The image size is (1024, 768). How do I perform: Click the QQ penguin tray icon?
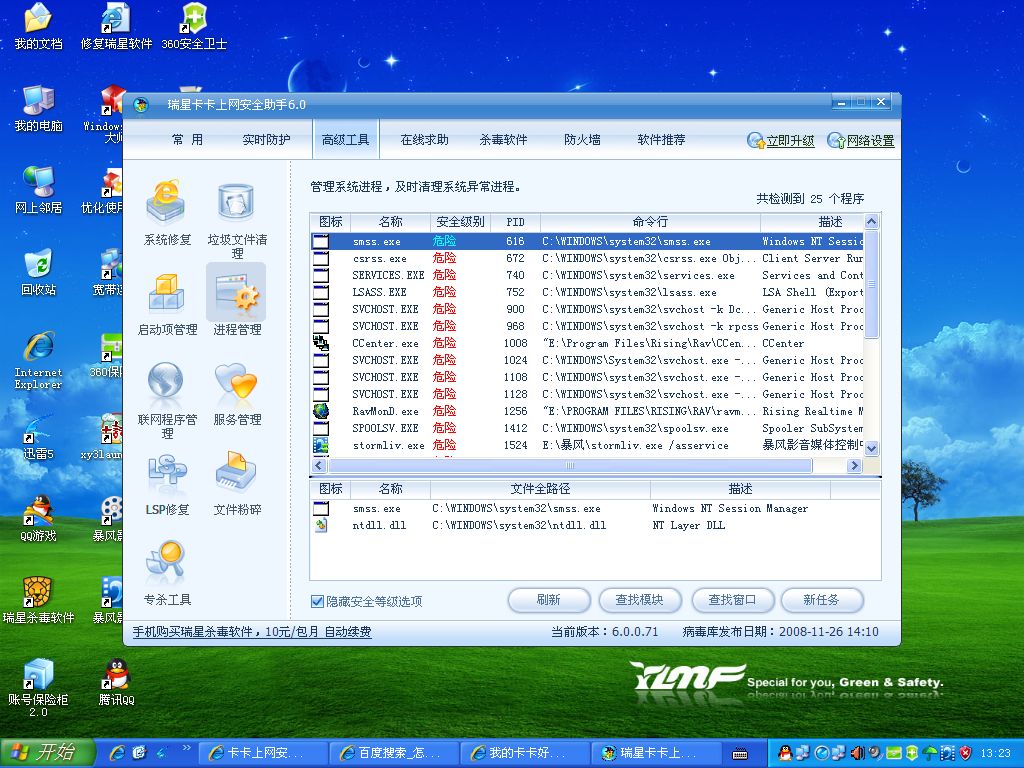786,753
